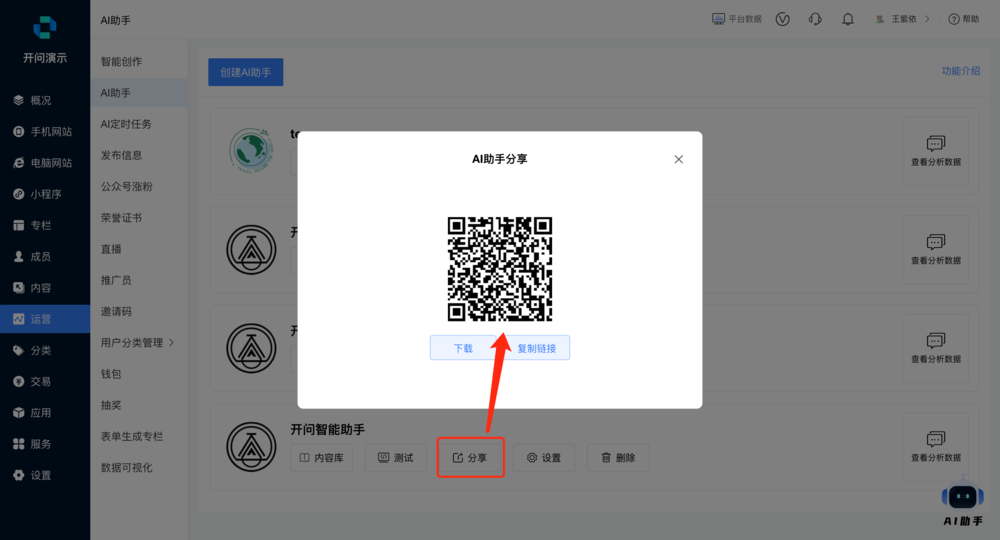
Task: Select 直播 menu item
Action: (x=138, y=249)
